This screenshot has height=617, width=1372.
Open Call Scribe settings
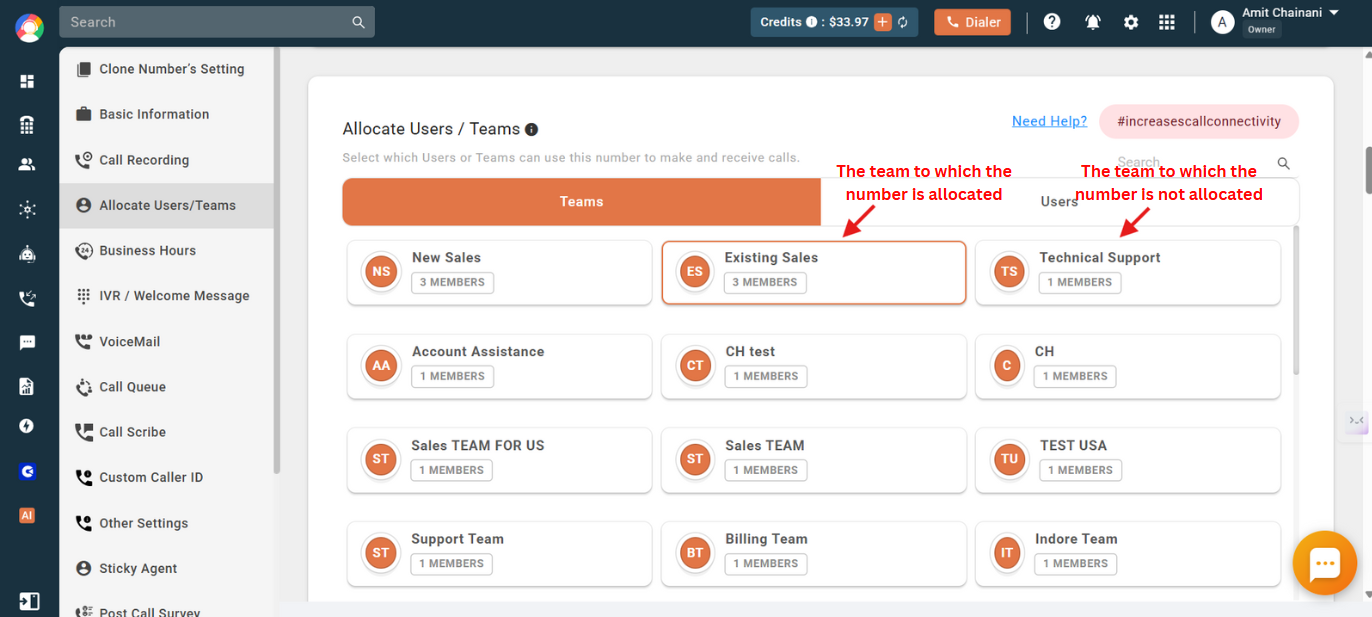click(x=166, y=432)
